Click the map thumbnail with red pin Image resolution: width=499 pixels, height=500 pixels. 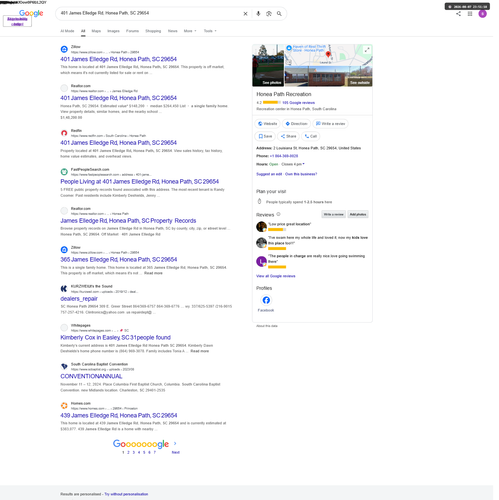(x=328, y=55)
